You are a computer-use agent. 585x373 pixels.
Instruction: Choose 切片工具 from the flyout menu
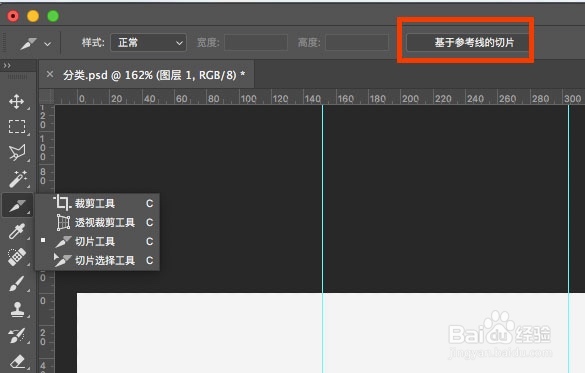tap(97, 241)
